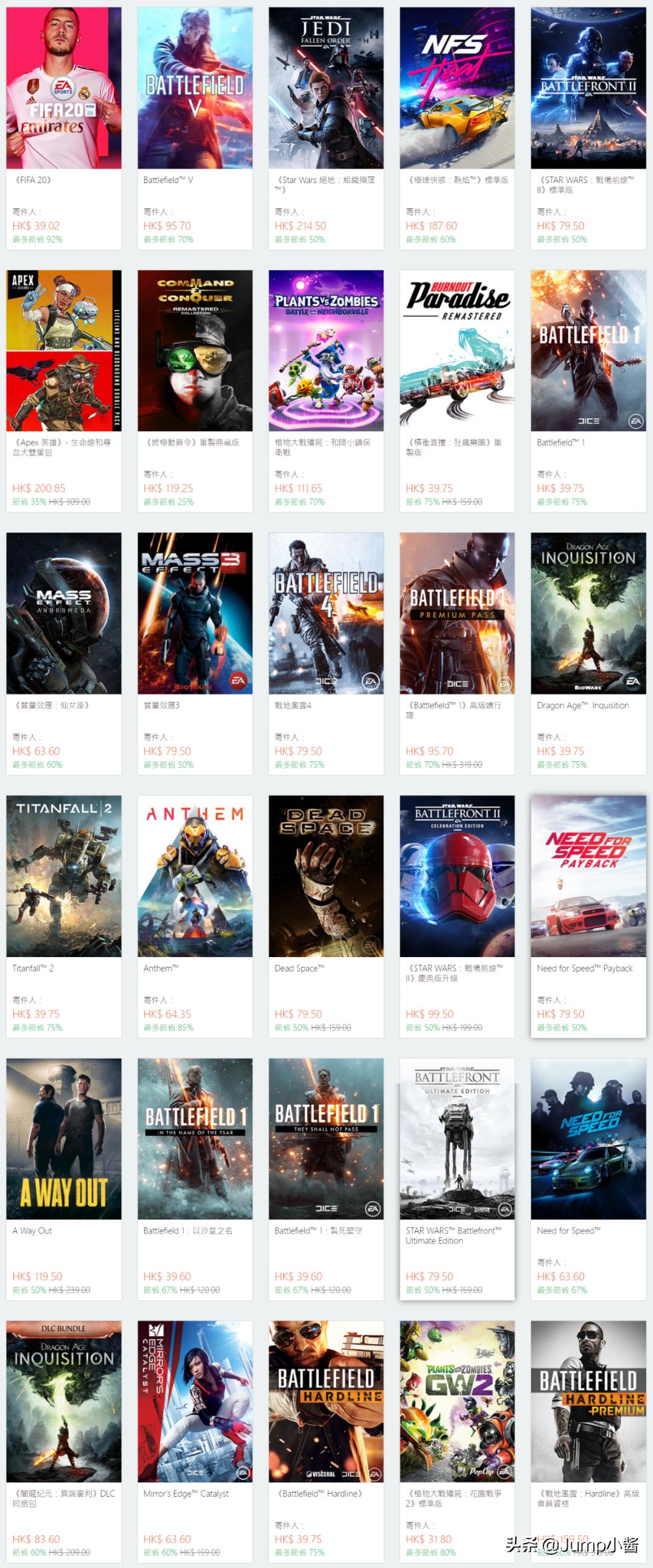The width and height of the screenshot is (653, 1568).
Task: Click the HK$ 119.25 price text
Action: click(168, 488)
